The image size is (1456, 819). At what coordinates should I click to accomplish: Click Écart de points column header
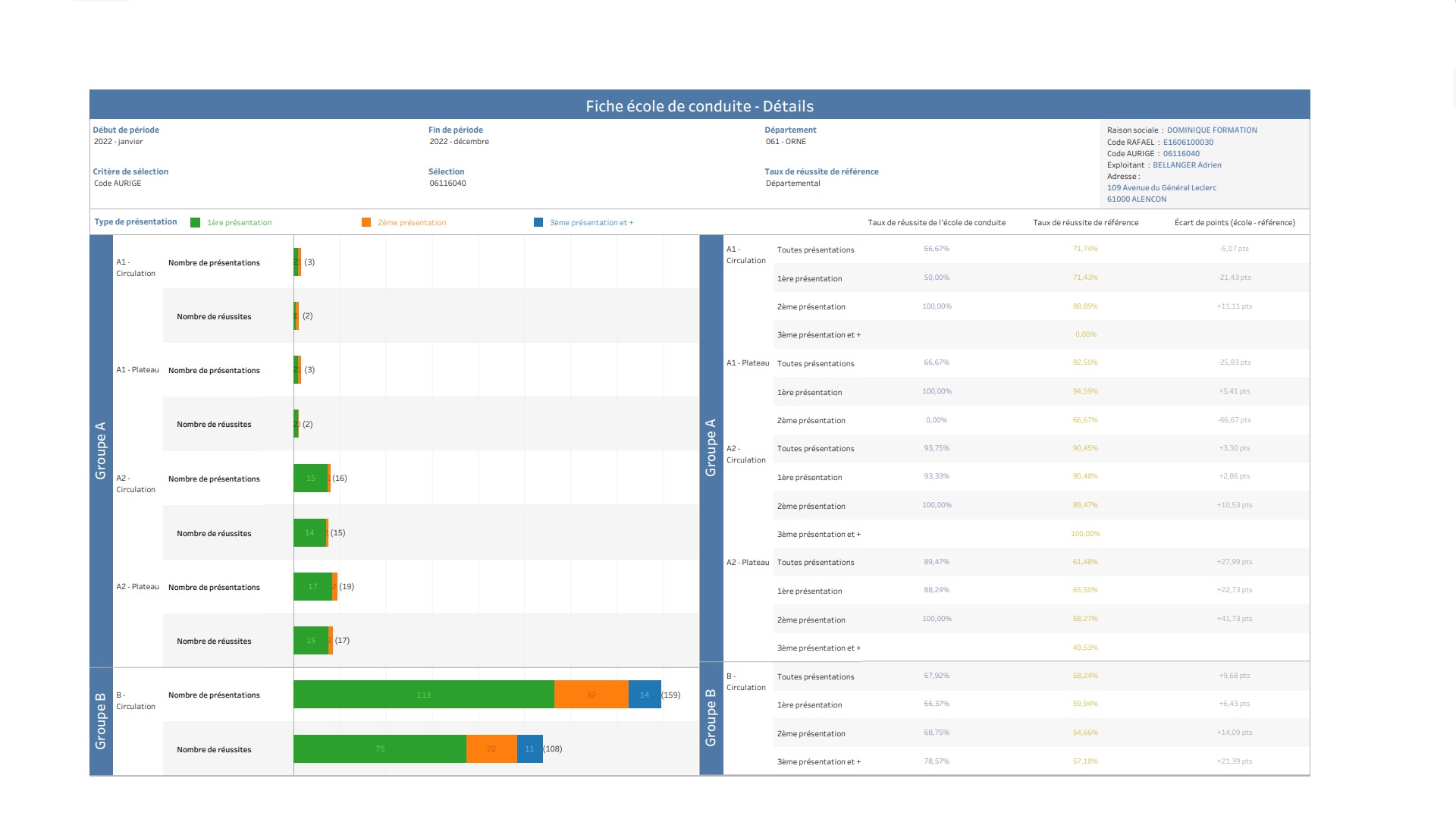(1234, 223)
